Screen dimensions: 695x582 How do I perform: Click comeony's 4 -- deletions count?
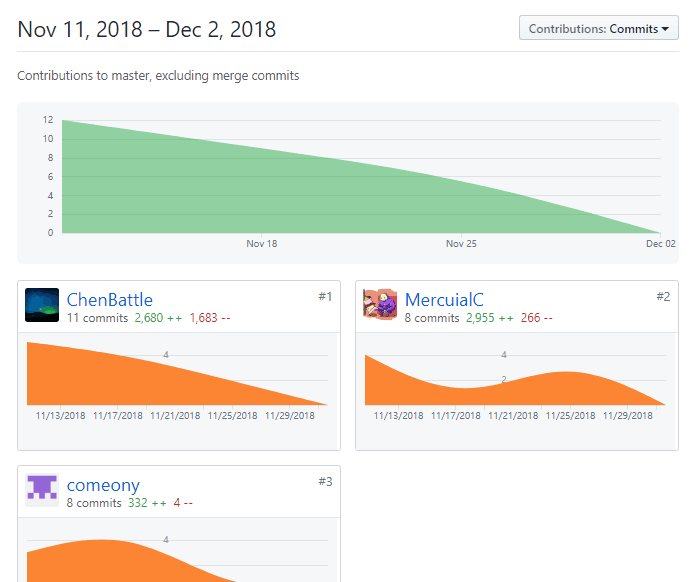pyautogui.click(x=183, y=503)
